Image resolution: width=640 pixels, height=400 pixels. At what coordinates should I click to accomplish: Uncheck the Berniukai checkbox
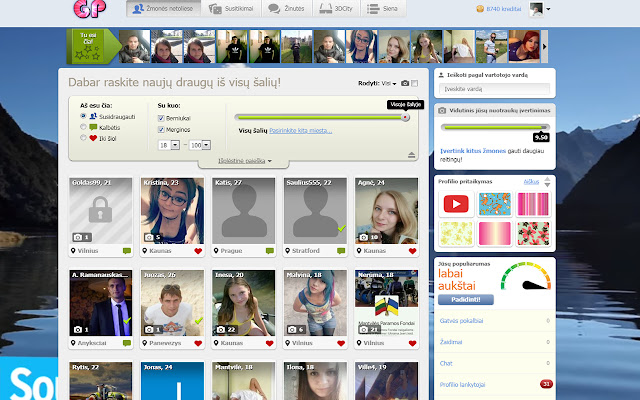coord(162,116)
